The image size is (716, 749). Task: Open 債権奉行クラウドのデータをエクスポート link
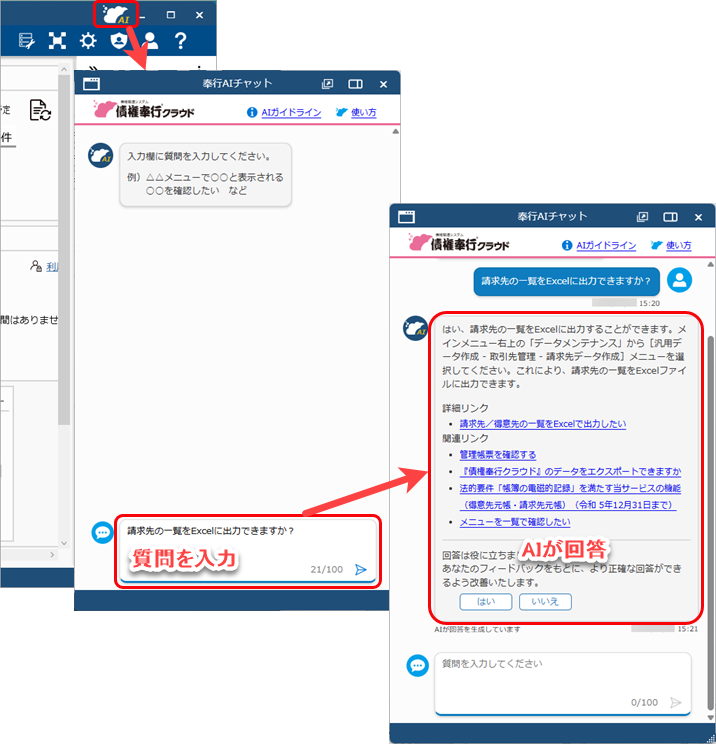coord(570,471)
